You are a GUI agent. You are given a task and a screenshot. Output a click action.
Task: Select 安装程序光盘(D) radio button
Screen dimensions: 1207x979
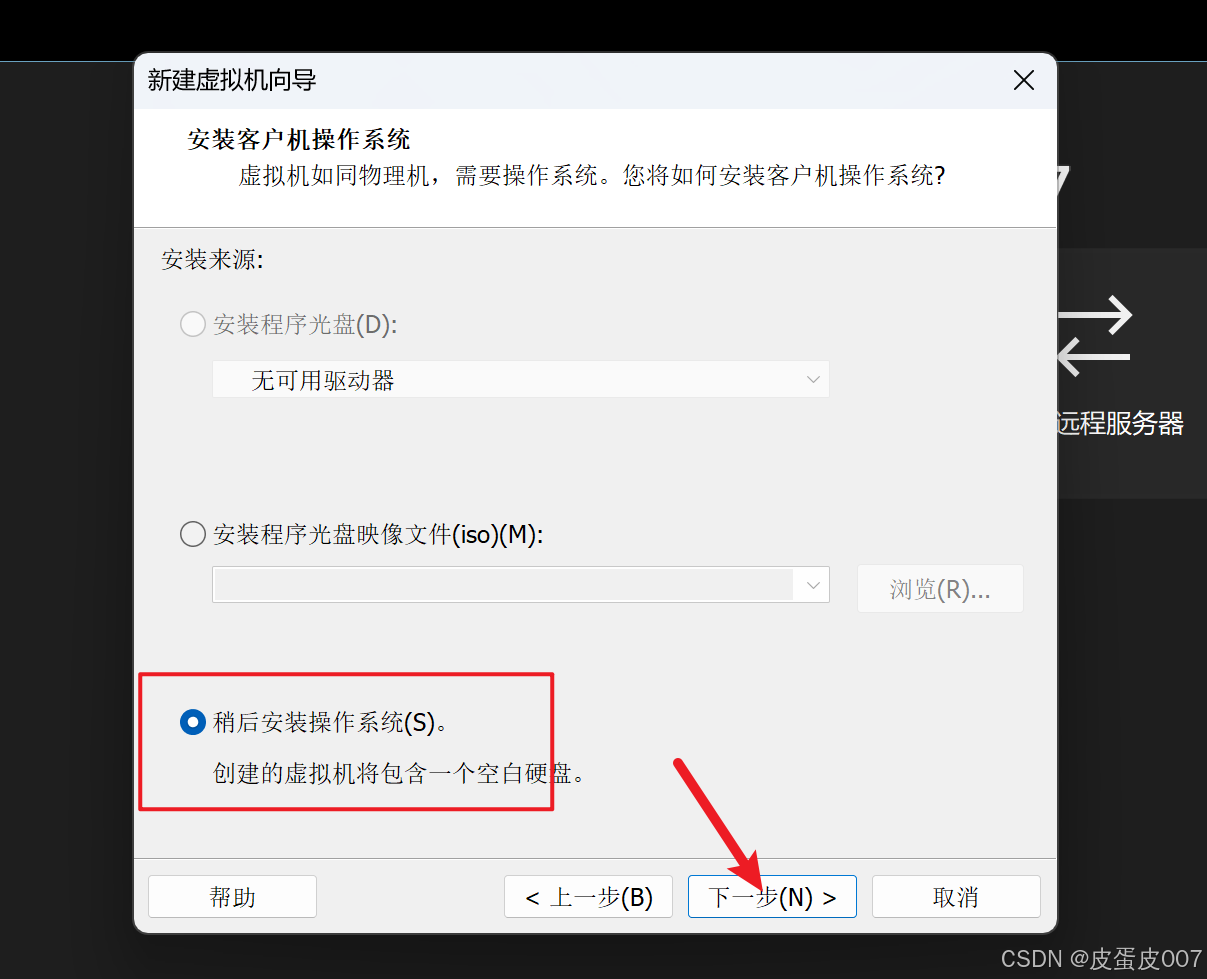(x=193, y=324)
